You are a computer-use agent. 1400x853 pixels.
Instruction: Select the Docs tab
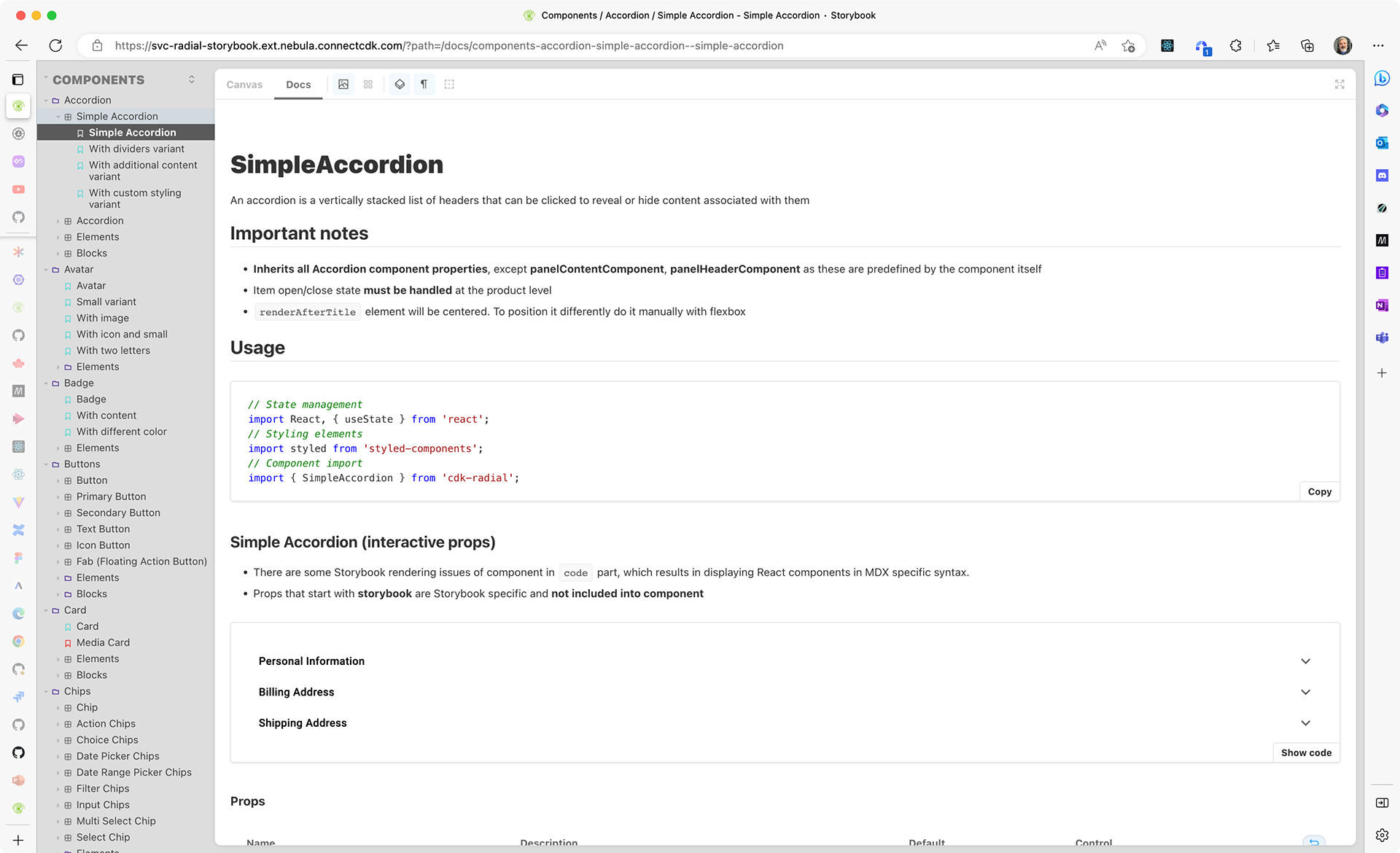298,85
